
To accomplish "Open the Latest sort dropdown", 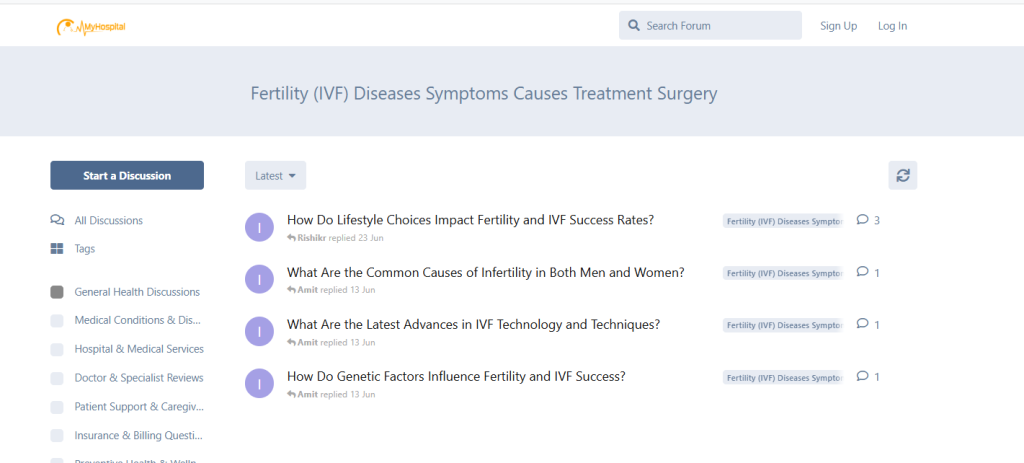I will pyautogui.click(x=275, y=176).
